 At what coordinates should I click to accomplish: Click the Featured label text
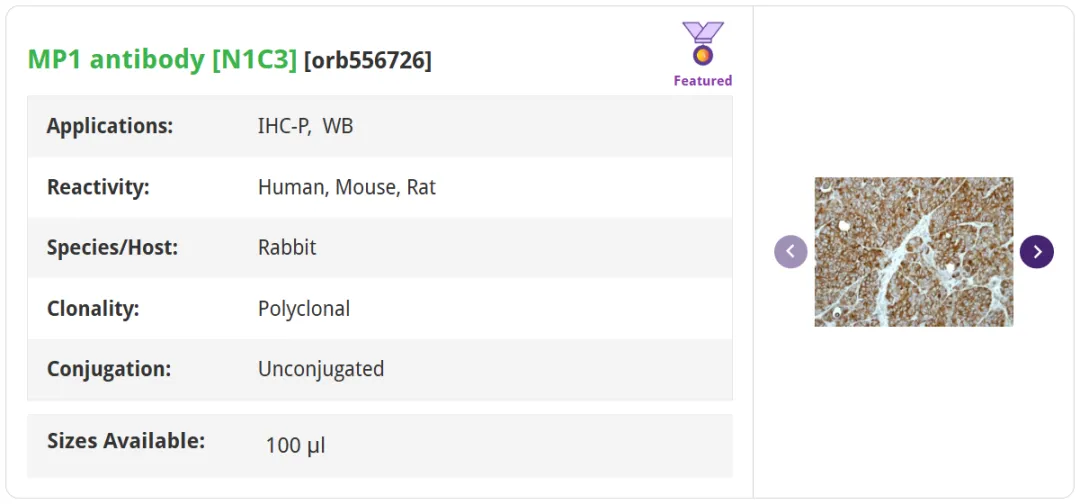[703, 81]
